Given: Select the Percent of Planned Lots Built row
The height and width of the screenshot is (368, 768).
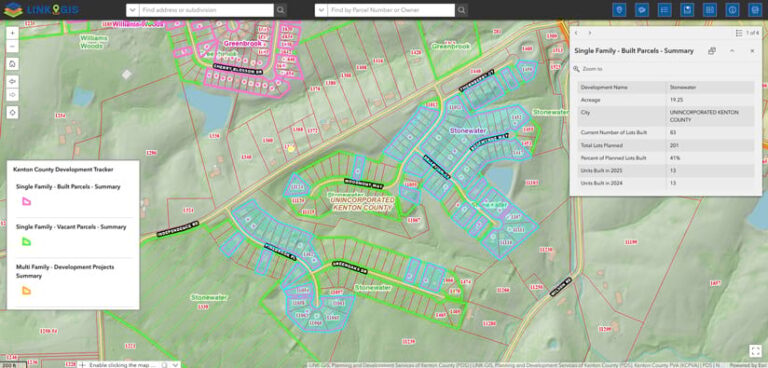Looking at the screenshot, I should (666, 158).
